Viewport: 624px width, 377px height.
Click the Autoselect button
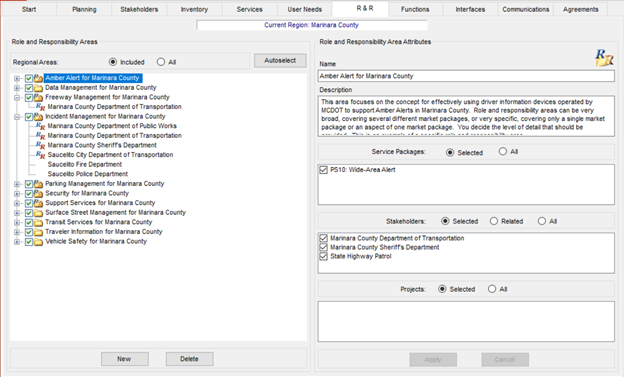pos(280,61)
